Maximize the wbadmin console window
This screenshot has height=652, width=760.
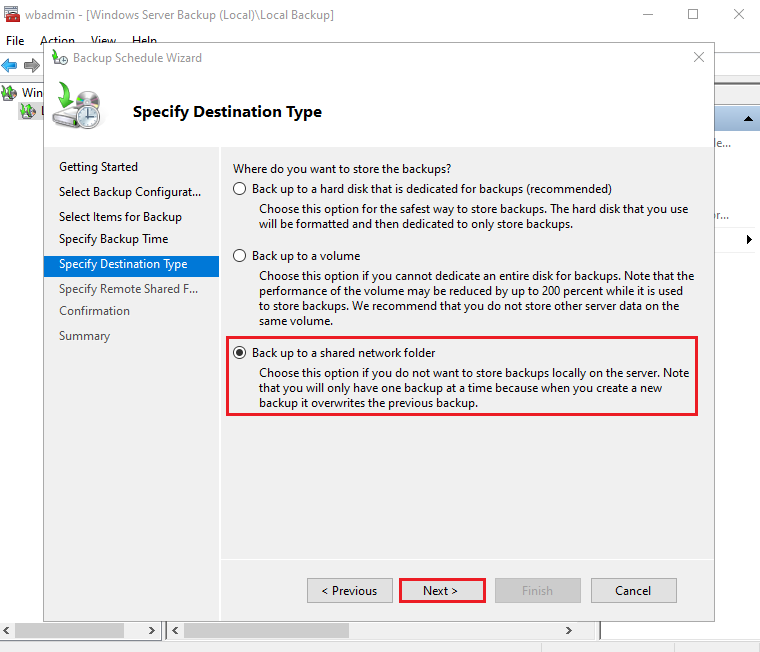(693, 15)
